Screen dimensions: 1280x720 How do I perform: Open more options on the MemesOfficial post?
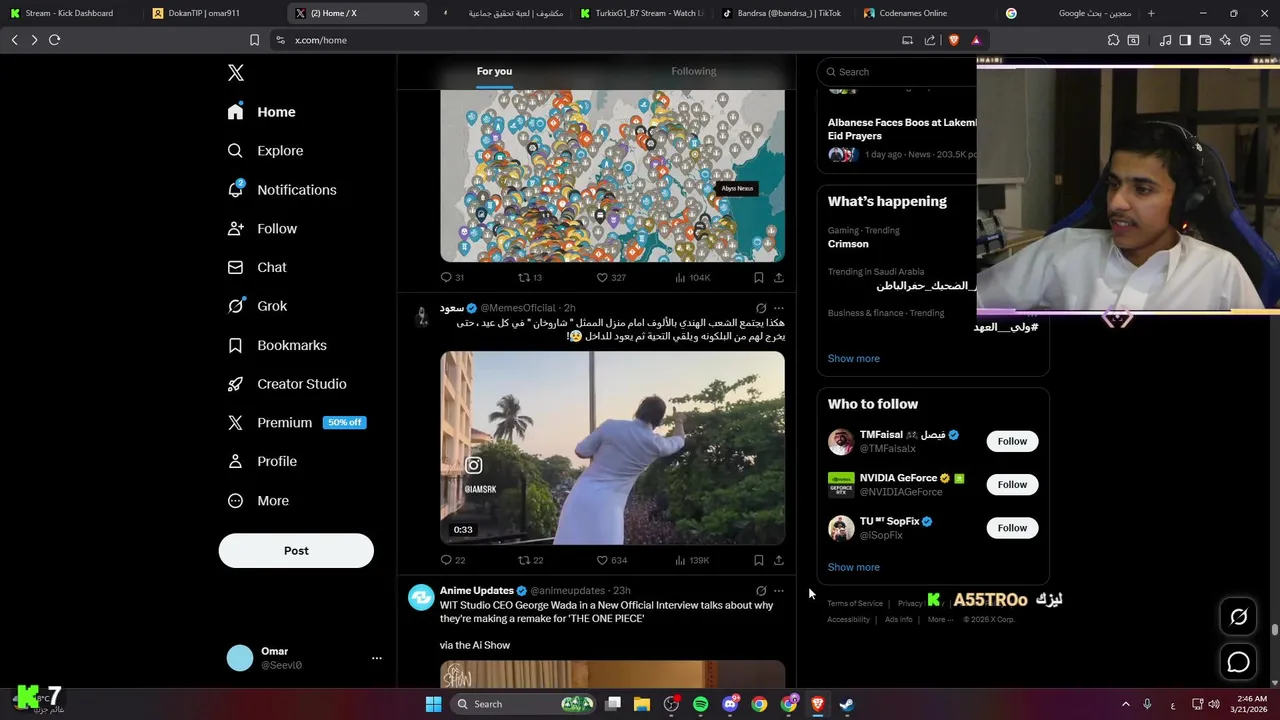click(x=779, y=308)
